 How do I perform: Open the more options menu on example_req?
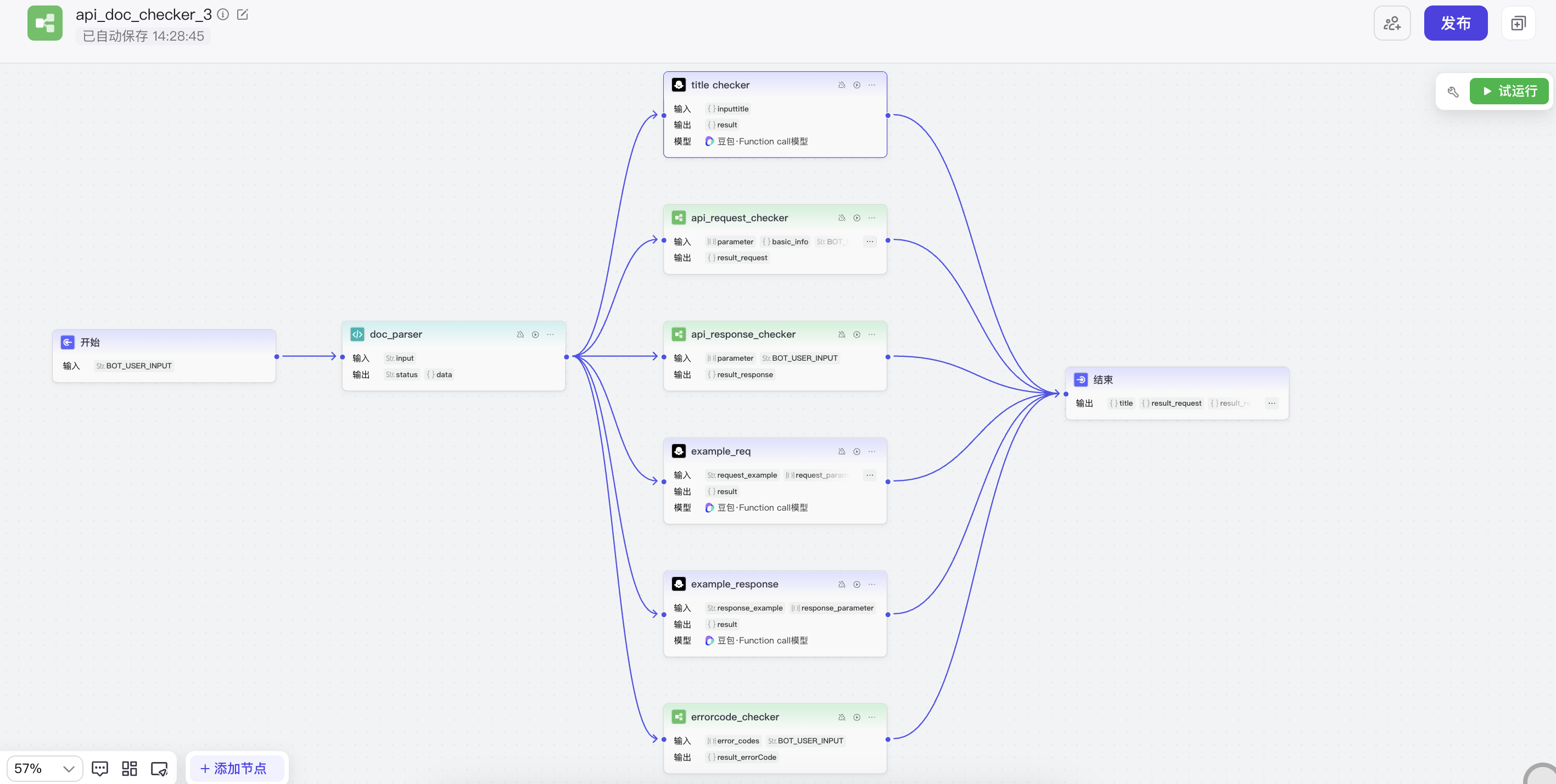872,451
